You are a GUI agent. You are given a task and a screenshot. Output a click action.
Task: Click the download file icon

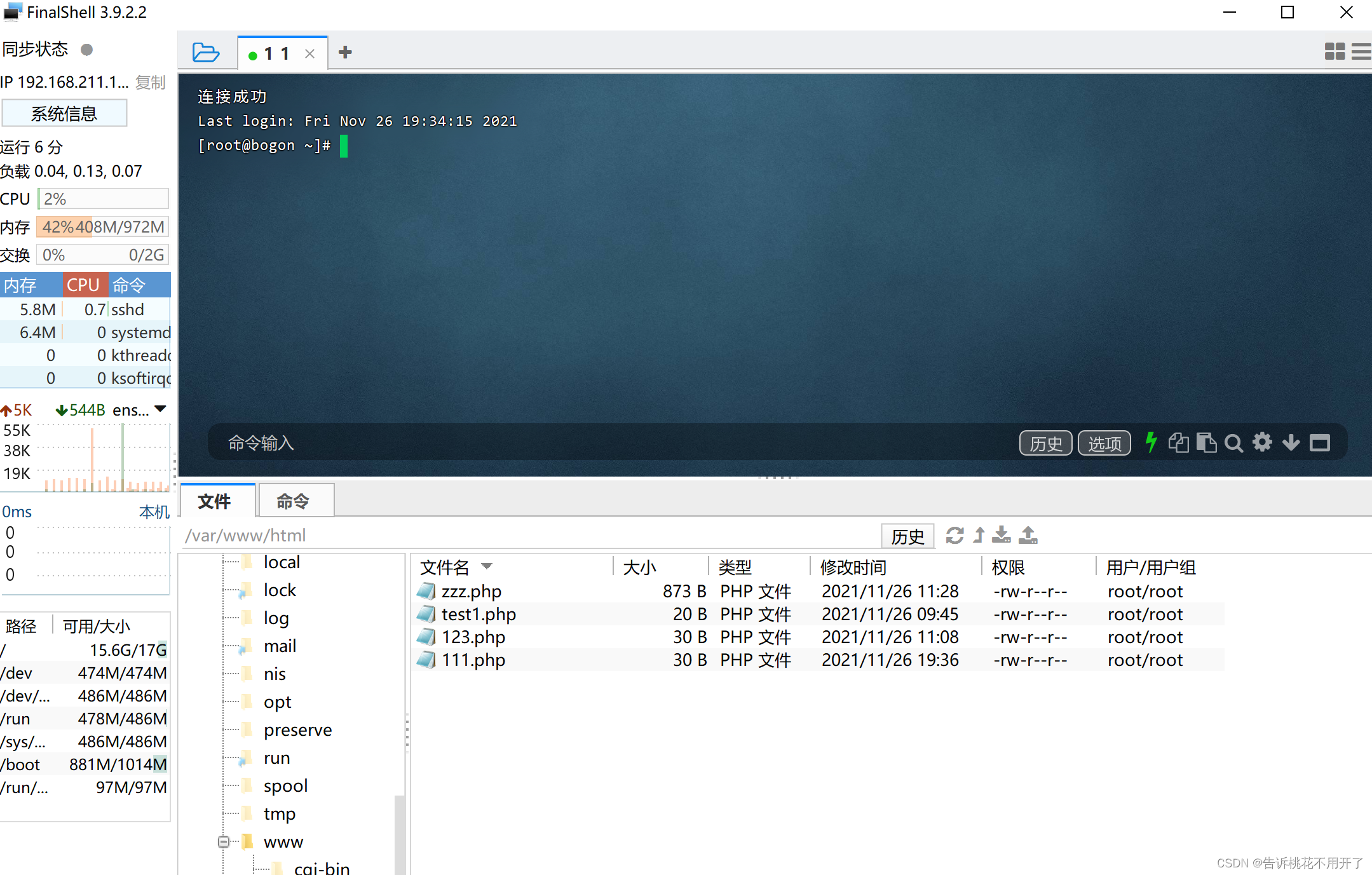click(x=1002, y=535)
